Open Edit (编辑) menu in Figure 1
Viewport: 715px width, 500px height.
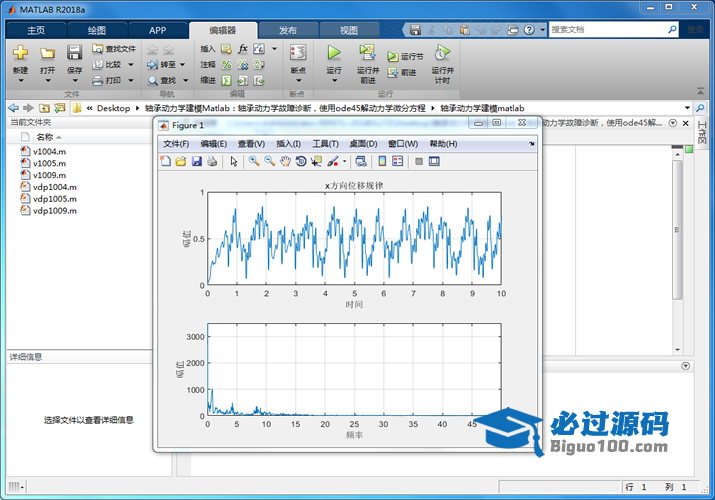point(213,144)
